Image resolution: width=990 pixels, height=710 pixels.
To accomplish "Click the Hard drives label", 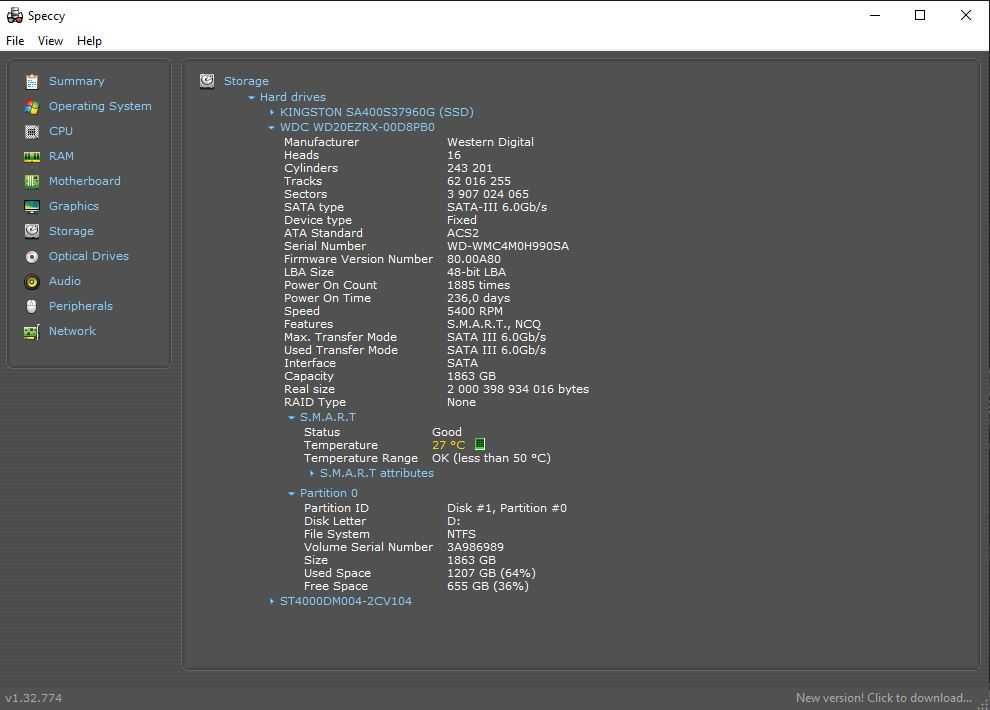I will 293,97.
